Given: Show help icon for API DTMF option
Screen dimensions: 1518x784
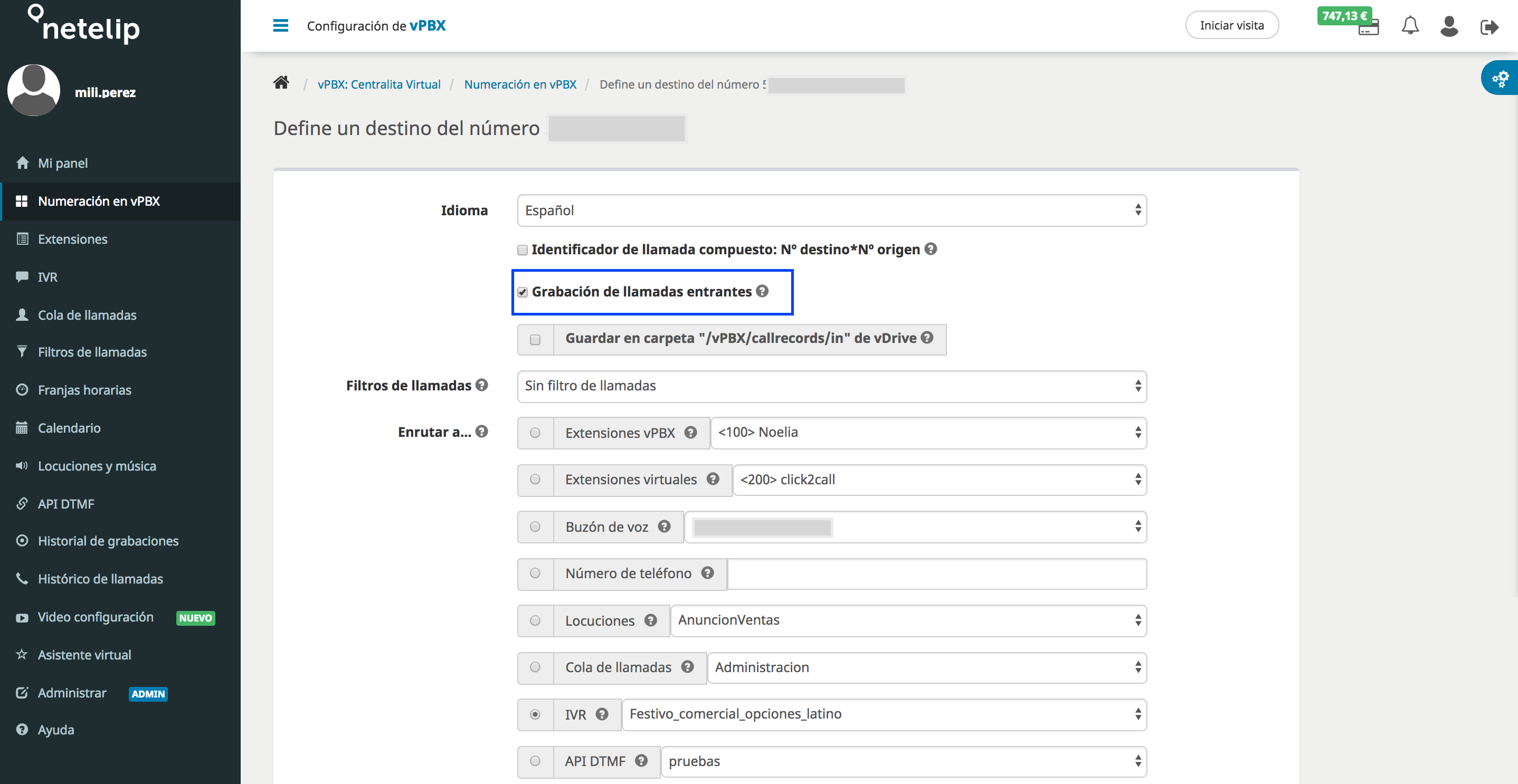Looking at the screenshot, I should pyautogui.click(x=641, y=760).
